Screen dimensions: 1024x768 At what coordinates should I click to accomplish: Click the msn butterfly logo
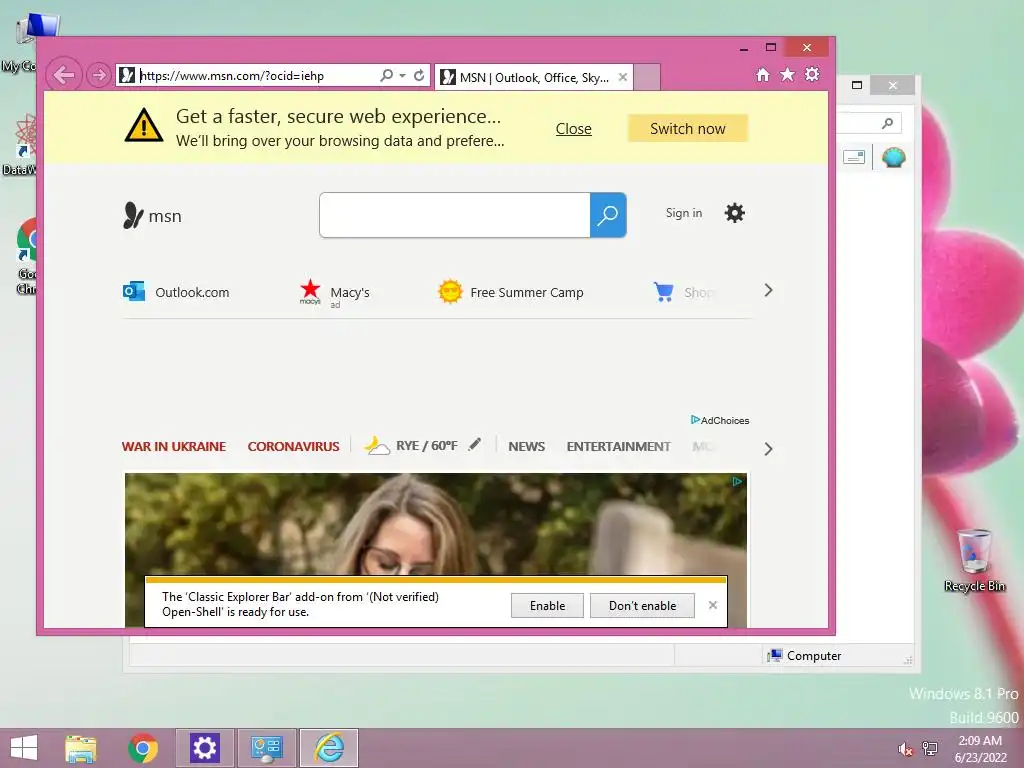point(152,216)
